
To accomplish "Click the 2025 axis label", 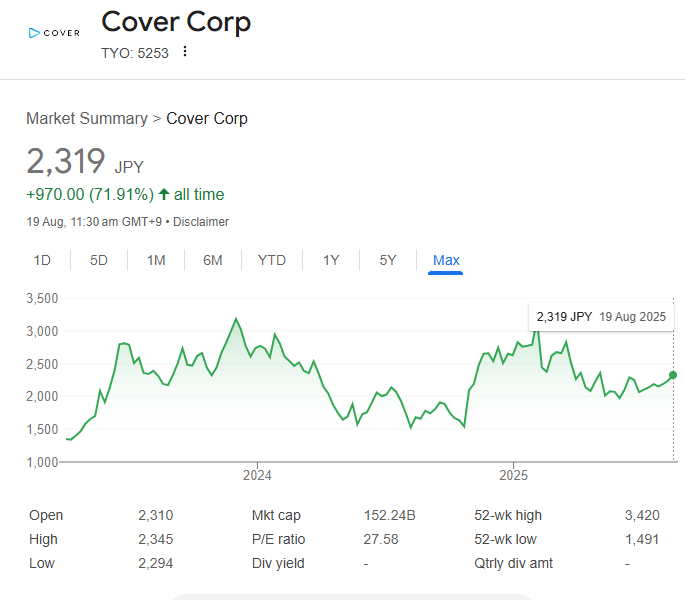I will pyautogui.click(x=513, y=475).
